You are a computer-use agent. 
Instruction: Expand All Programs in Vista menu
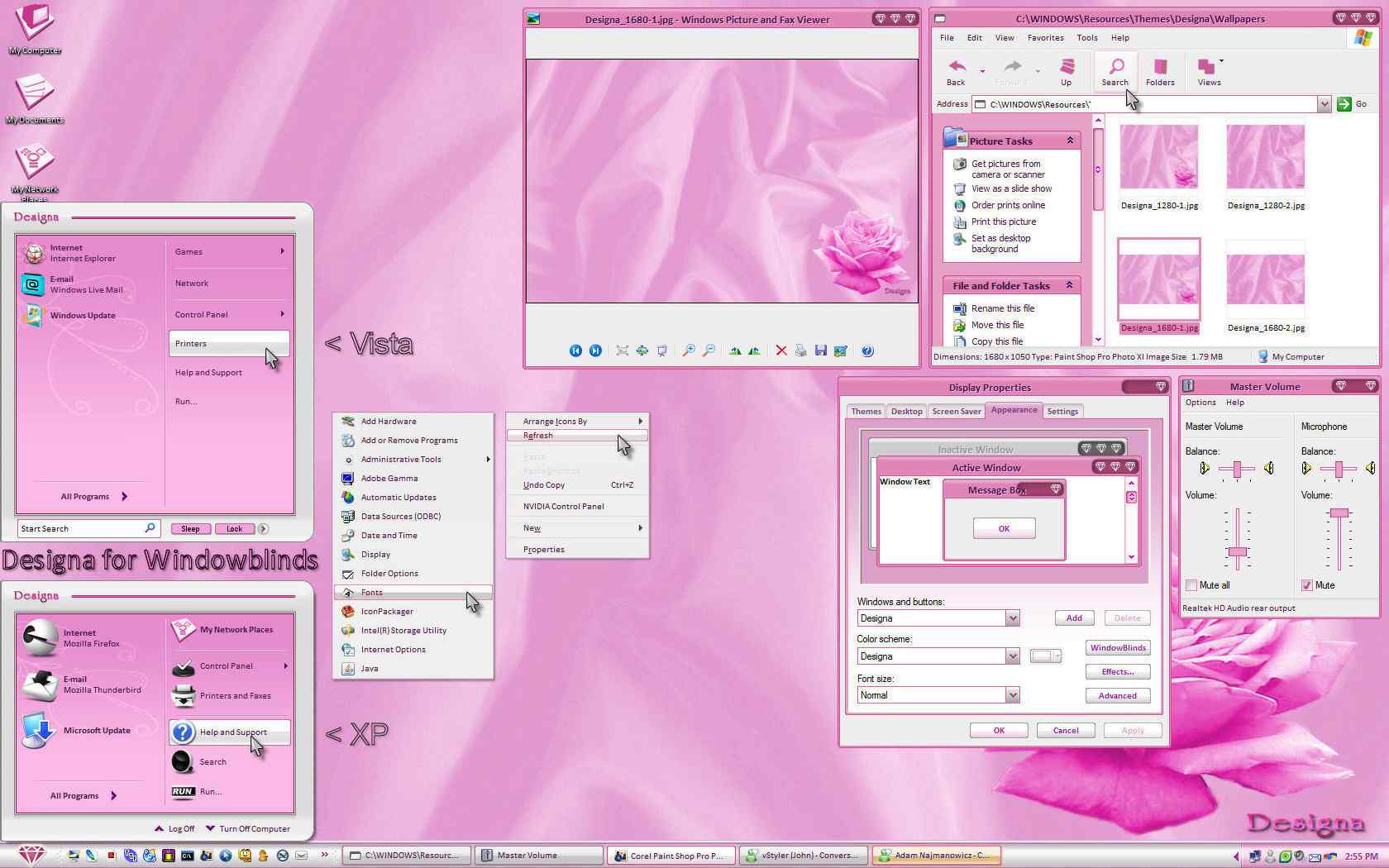click(x=94, y=496)
